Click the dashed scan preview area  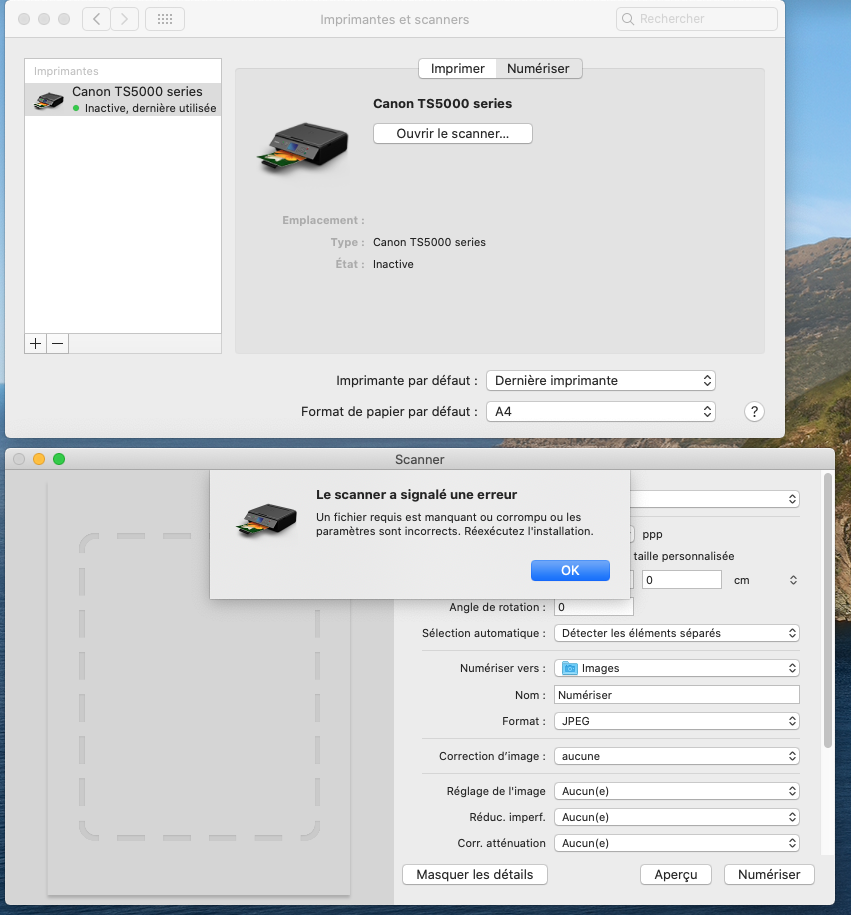(x=199, y=686)
